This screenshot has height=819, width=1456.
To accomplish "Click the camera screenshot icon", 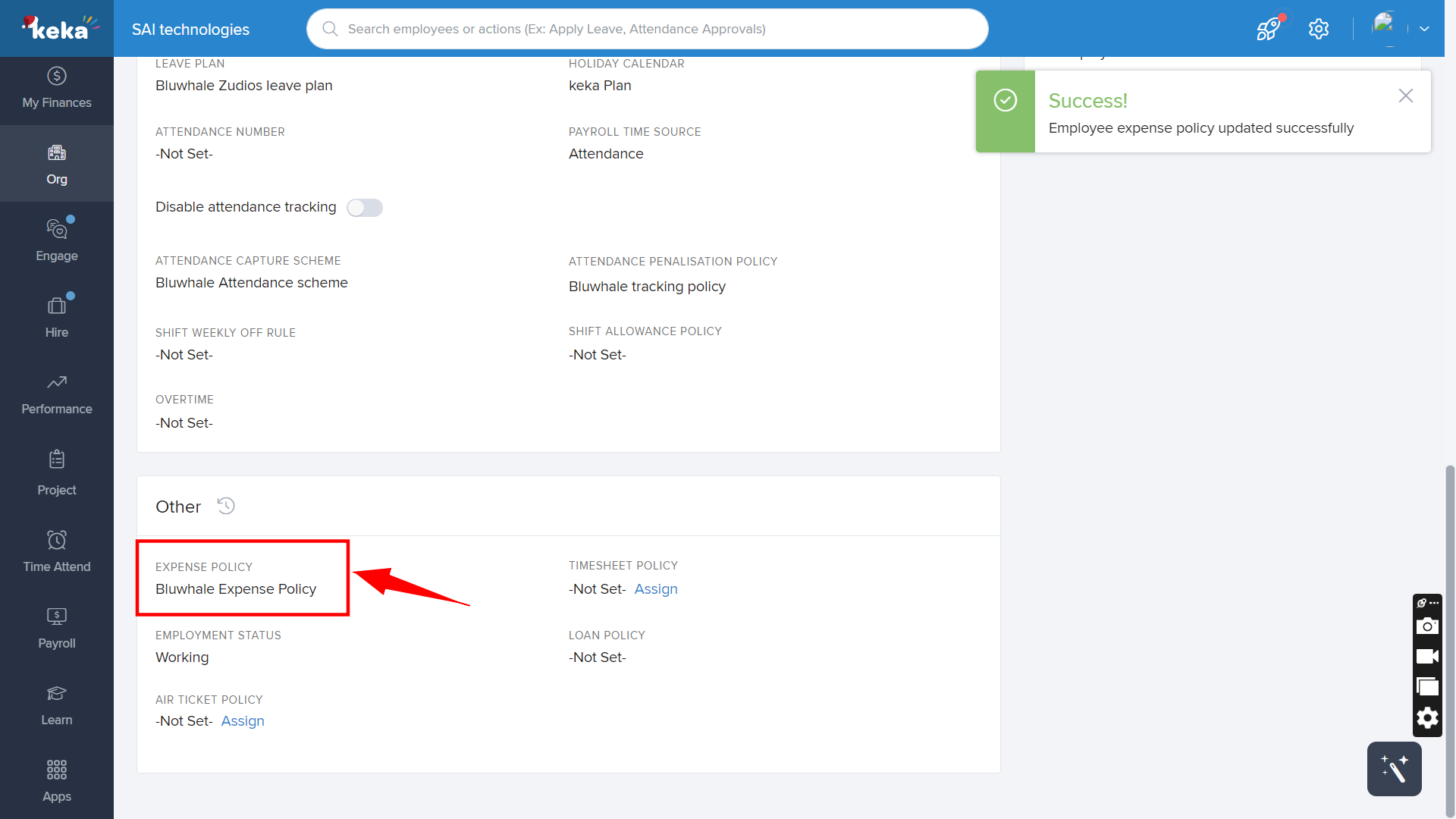I will [1427, 626].
